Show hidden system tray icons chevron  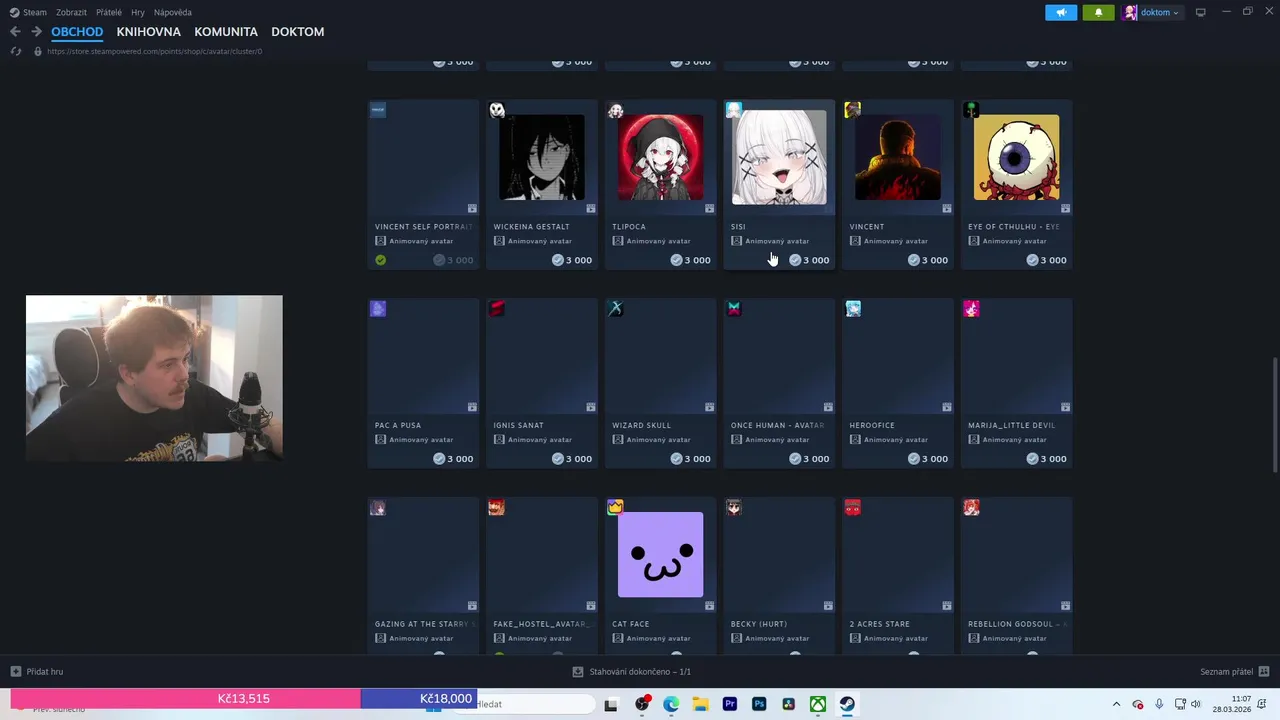1116,704
